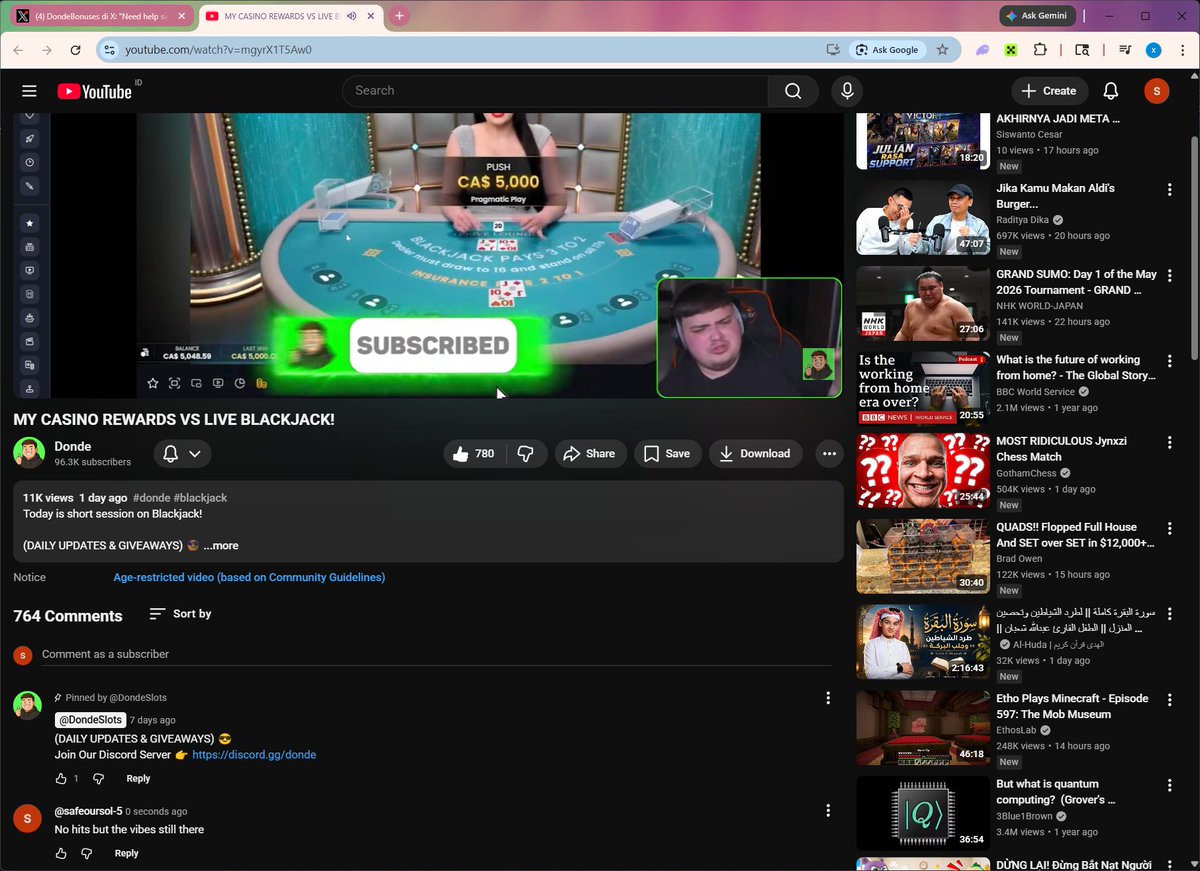The image size is (1200, 871).
Task: Click the Comment as a subscriber field
Action: [x=436, y=654]
